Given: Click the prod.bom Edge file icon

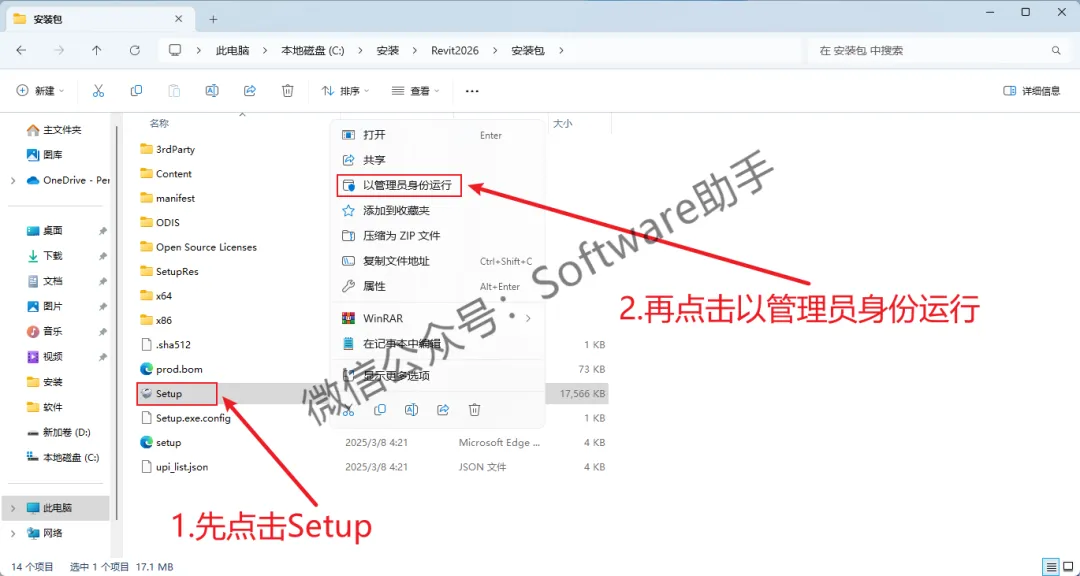Looking at the screenshot, I should click(x=145, y=369).
